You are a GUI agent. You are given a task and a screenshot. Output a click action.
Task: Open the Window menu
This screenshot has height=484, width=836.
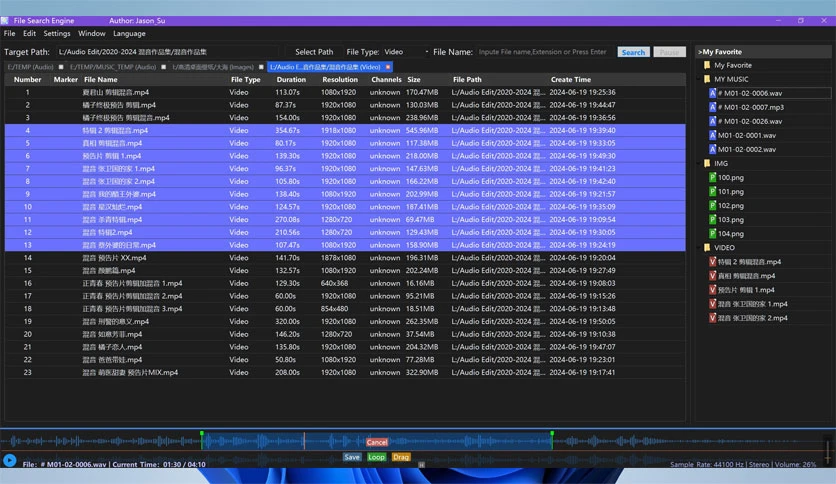(x=92, y=34)
